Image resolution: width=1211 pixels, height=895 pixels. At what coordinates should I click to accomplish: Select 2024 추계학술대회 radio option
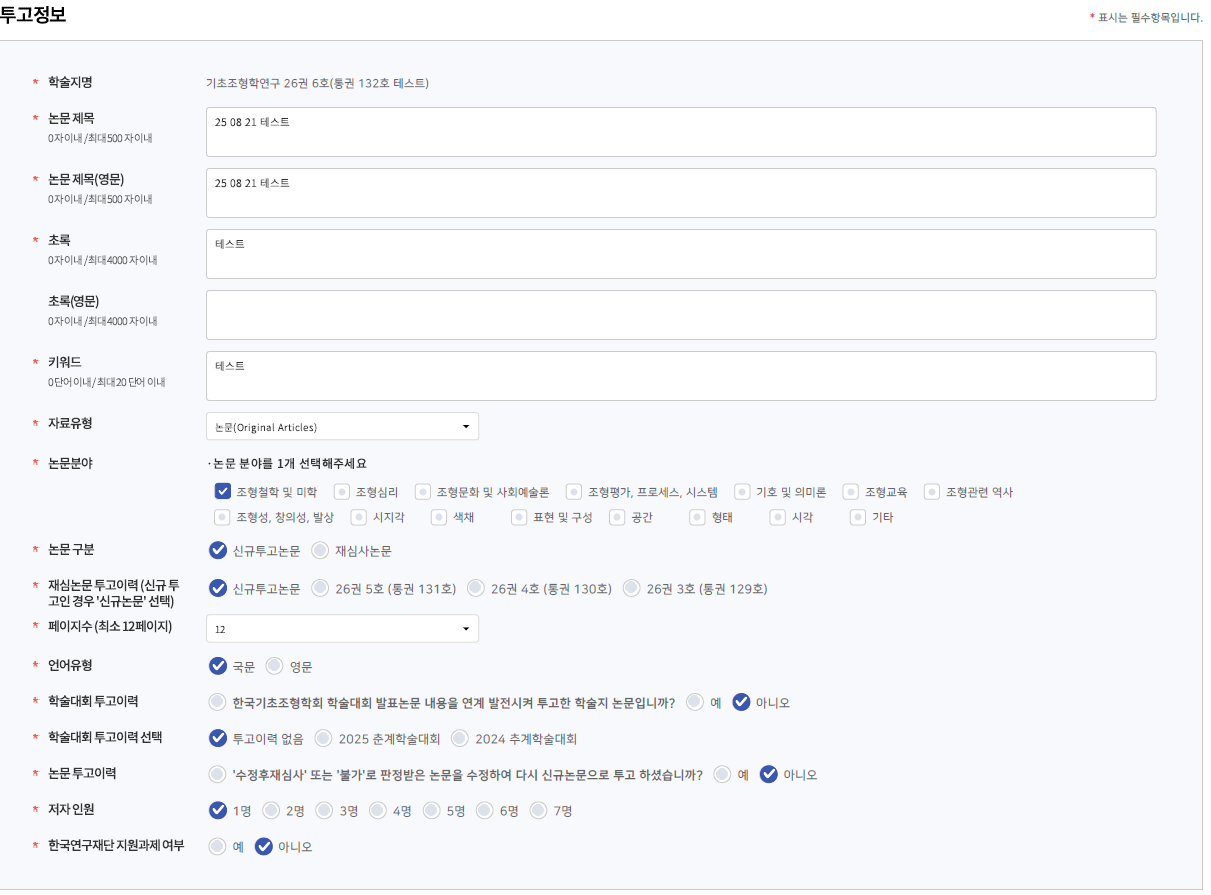(x=460, y=738)
